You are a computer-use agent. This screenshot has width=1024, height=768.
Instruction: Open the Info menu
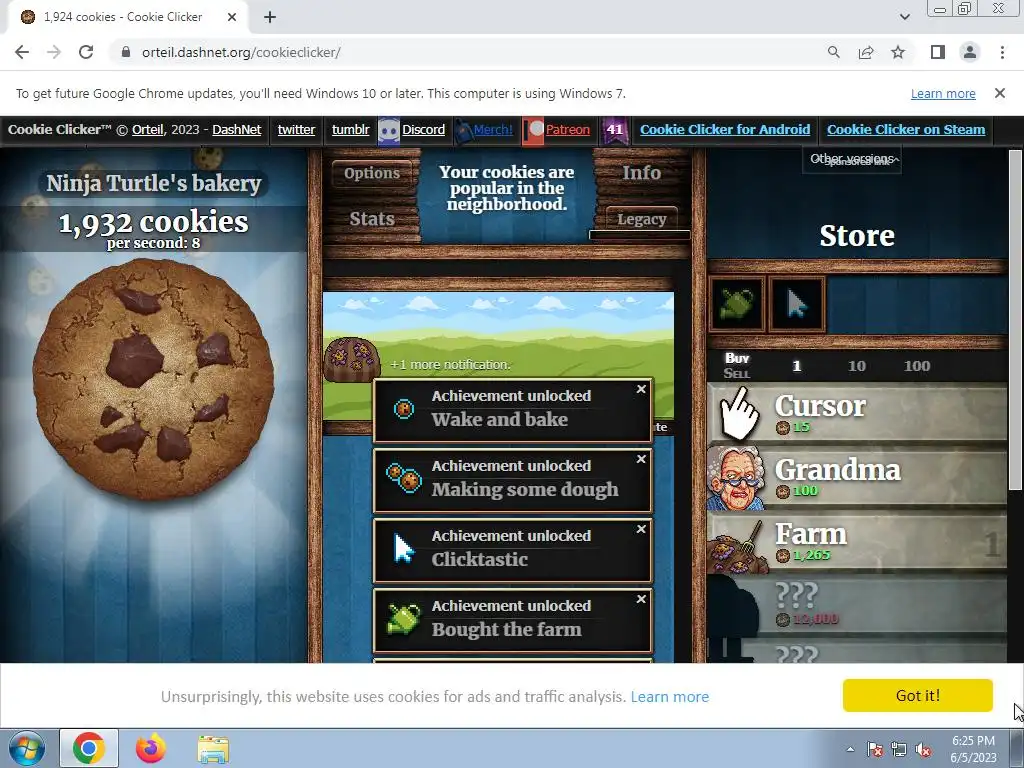pyautogui.click(x=641, y=173)
